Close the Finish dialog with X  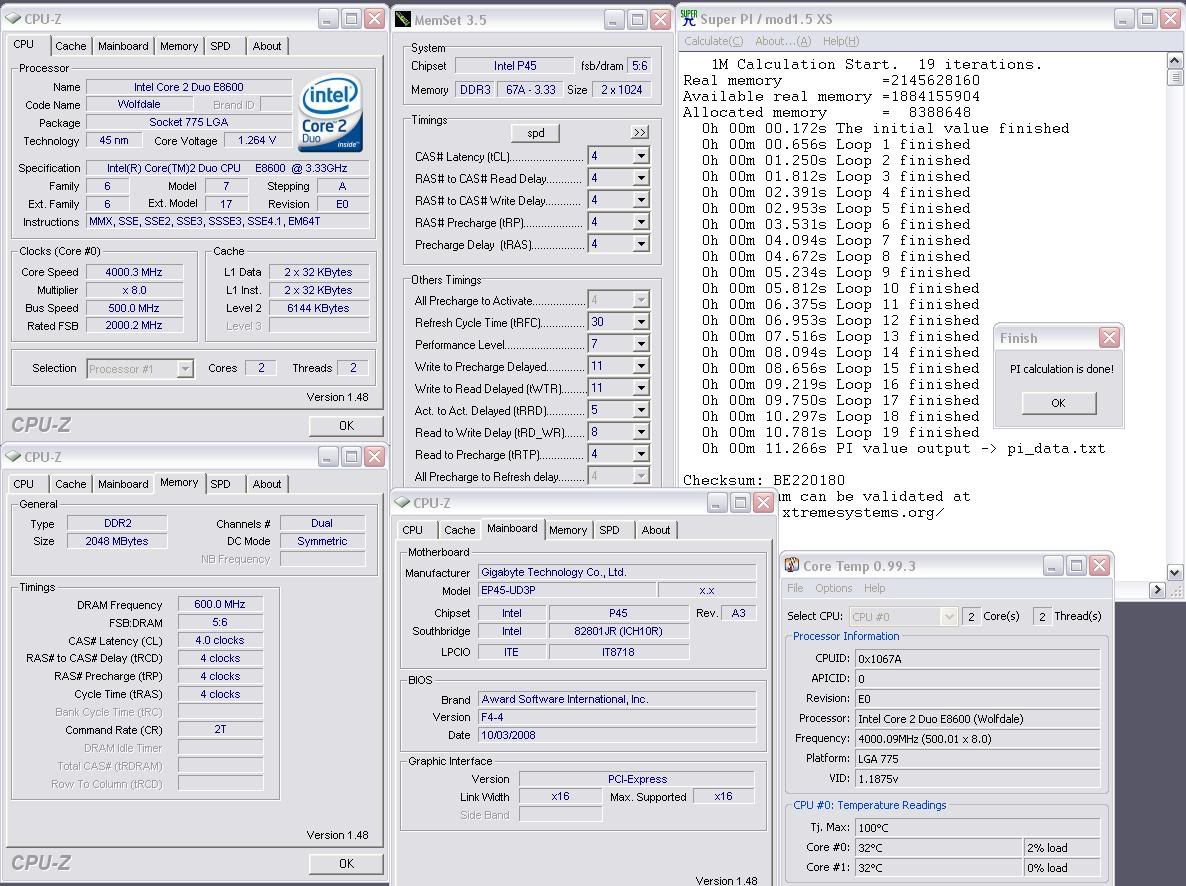tap(1109, 337)
